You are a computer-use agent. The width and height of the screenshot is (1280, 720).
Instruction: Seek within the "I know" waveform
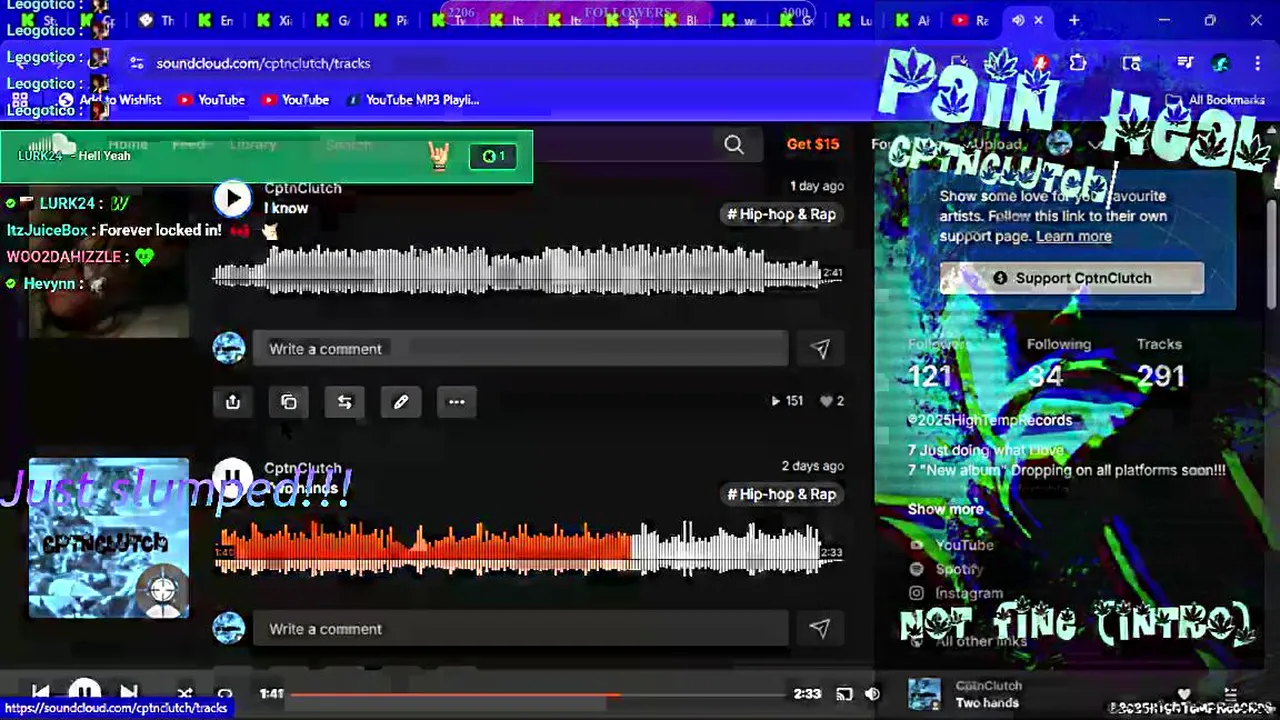click(x=517, y=272)
